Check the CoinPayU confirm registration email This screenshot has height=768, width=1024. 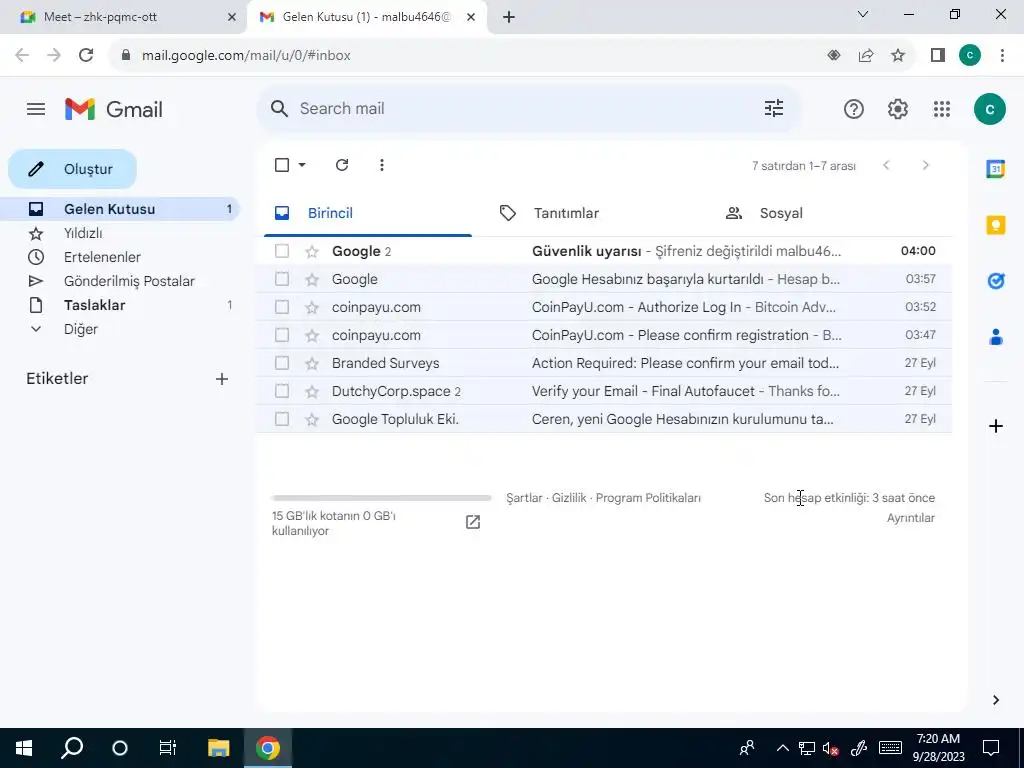click(x=282, y=335)
